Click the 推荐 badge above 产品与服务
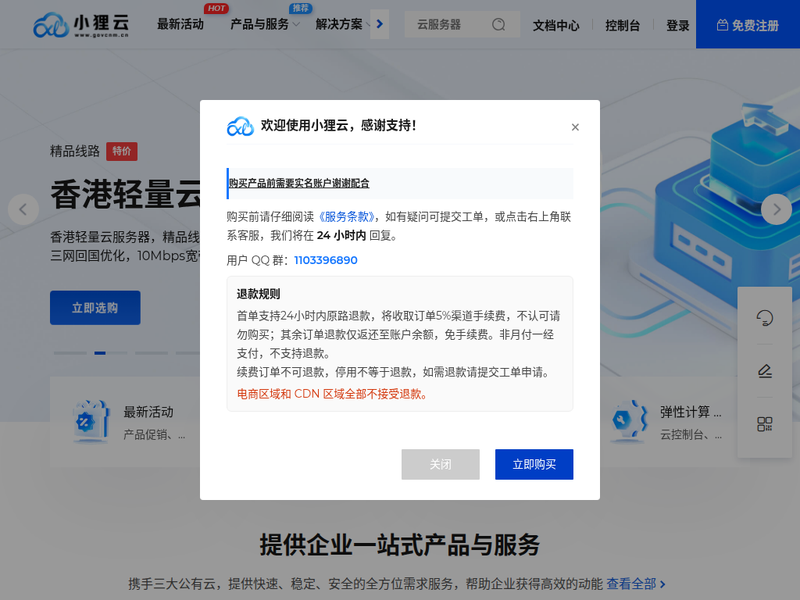The image size is (800, 600). click(x=301, y=8)
